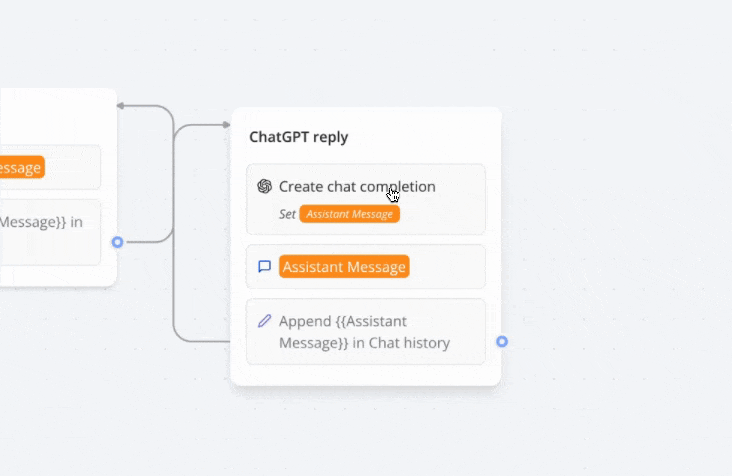Viewport: 732px width, 476px height.
Task: Click the arrowhead pointing into the left group
Action: [x=120, y=106]
